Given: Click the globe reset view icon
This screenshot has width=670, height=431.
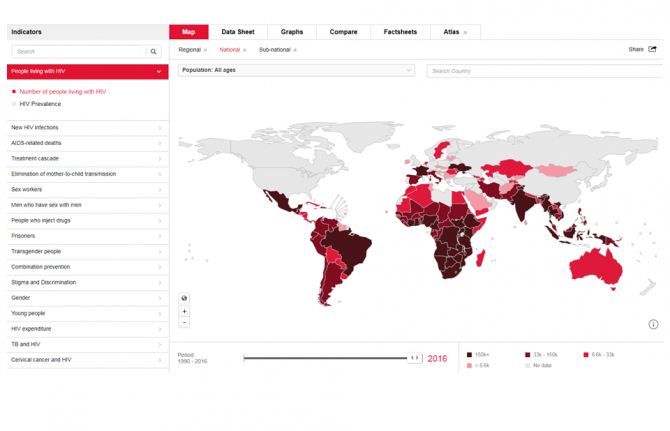Looking at the screenshot, I should click(x=185, y=298).
